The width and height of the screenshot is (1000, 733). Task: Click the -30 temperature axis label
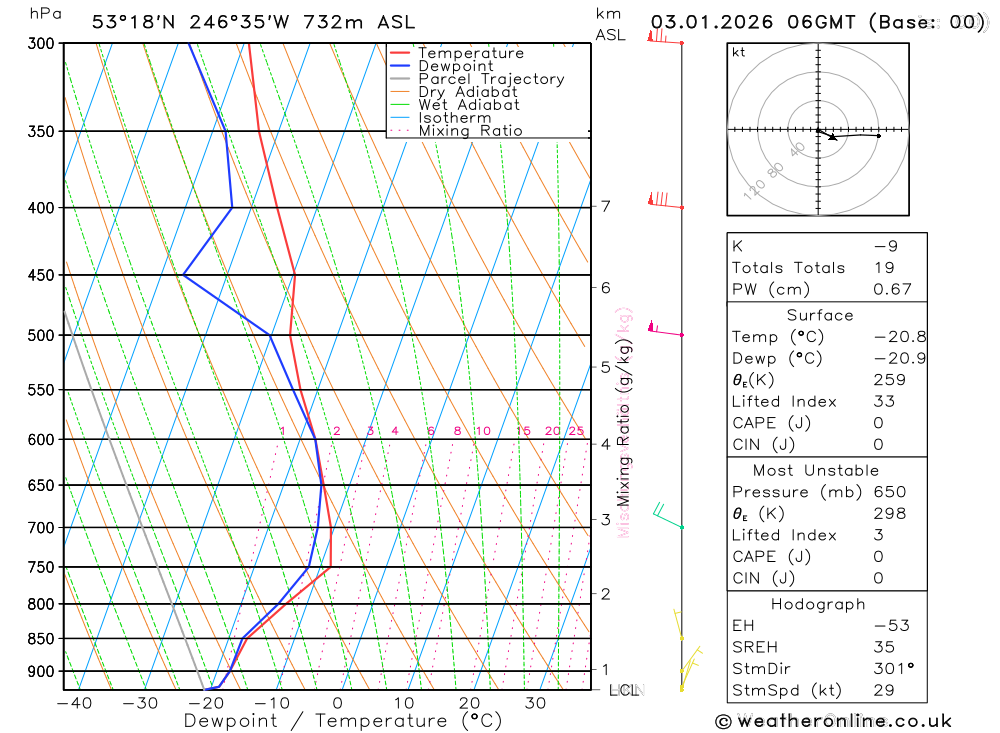point(140,703)
